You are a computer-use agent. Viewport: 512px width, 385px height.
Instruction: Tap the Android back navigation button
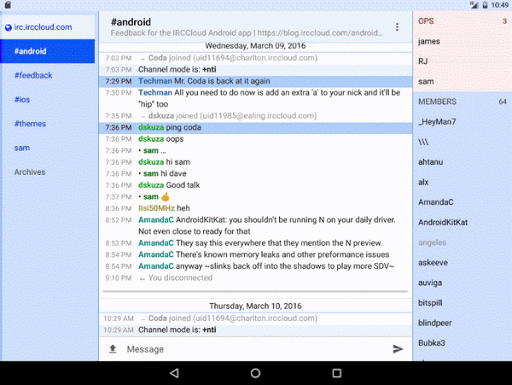click(174, 373)
